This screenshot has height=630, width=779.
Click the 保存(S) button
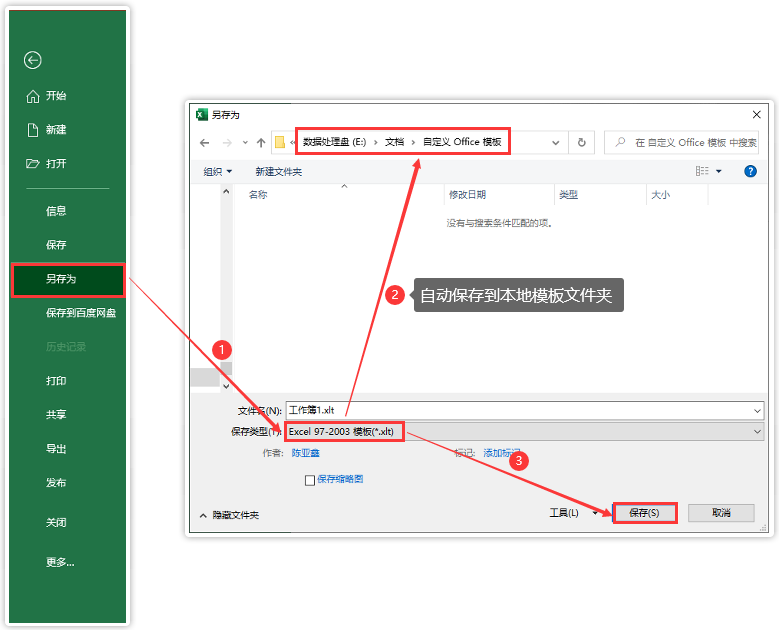point(644,513)
